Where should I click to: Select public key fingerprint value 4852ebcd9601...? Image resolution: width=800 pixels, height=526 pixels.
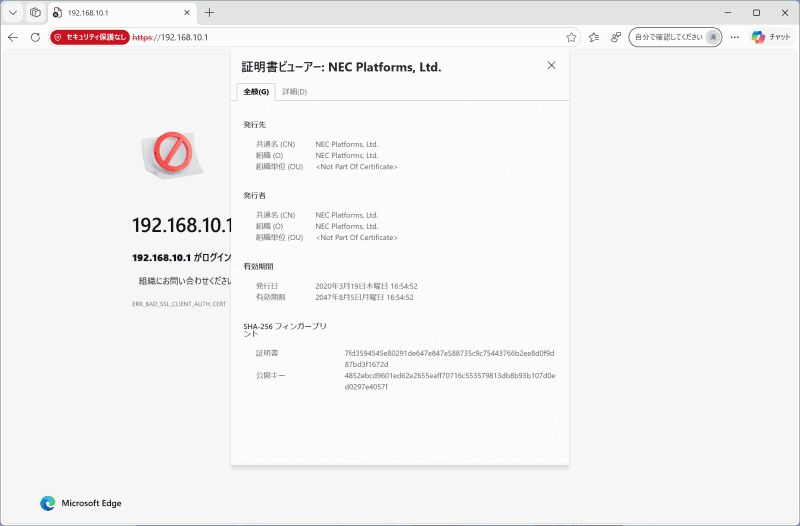(449, 381)
